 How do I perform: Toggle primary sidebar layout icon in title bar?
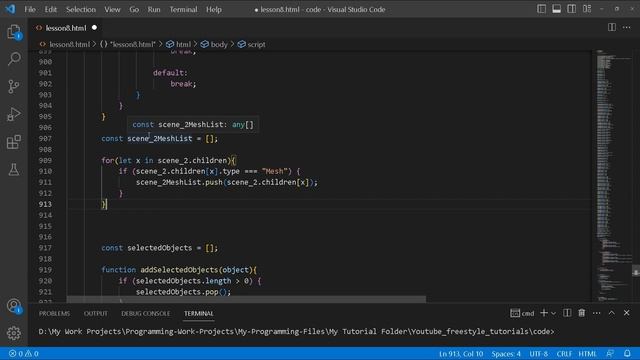click(541, 9)
